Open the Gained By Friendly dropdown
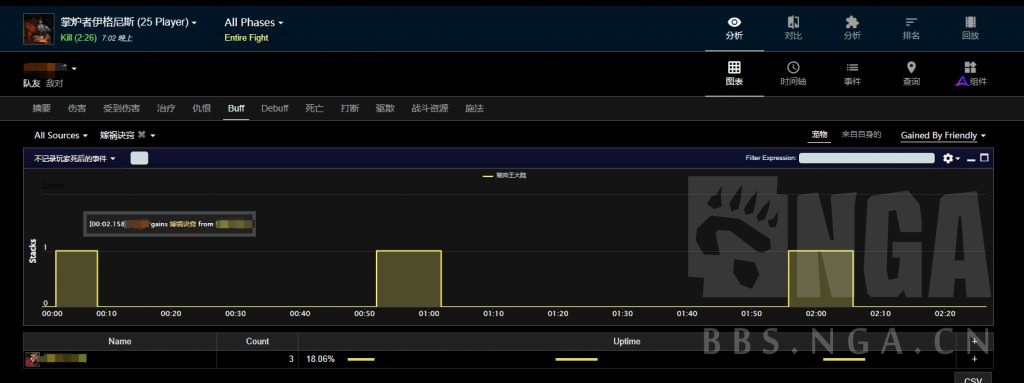Image resolution: width=1024 pixels, height=383 pixels. (x=943, y=135)
